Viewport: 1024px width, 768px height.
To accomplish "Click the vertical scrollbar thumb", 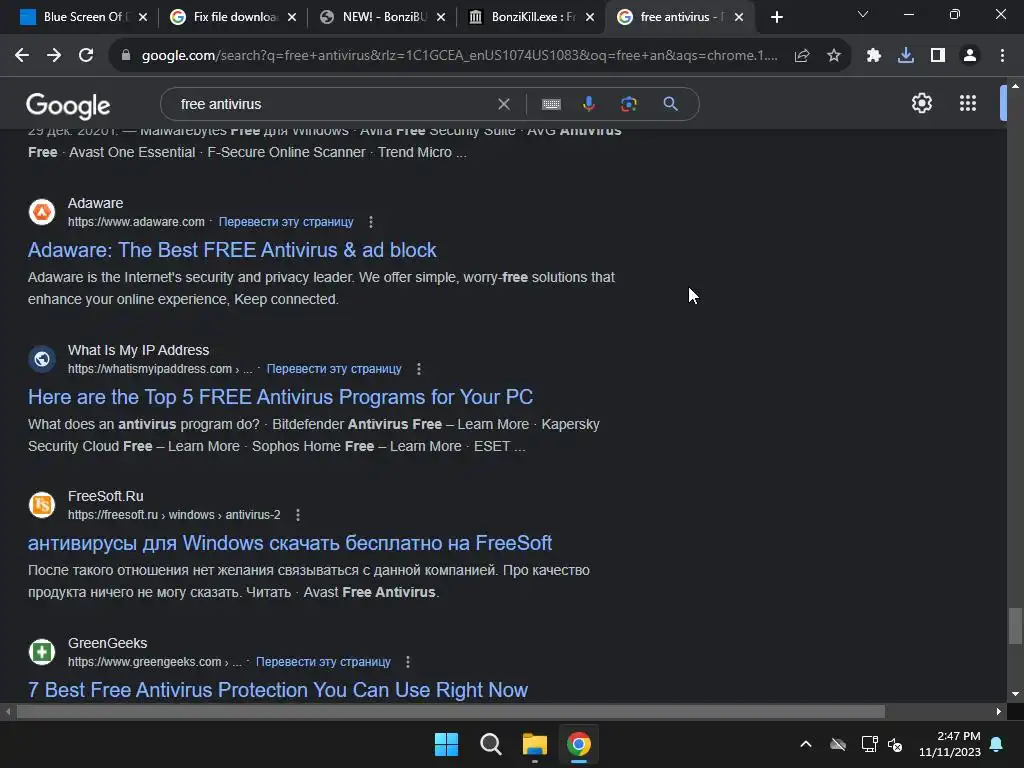I will (x=1015, y=626).
